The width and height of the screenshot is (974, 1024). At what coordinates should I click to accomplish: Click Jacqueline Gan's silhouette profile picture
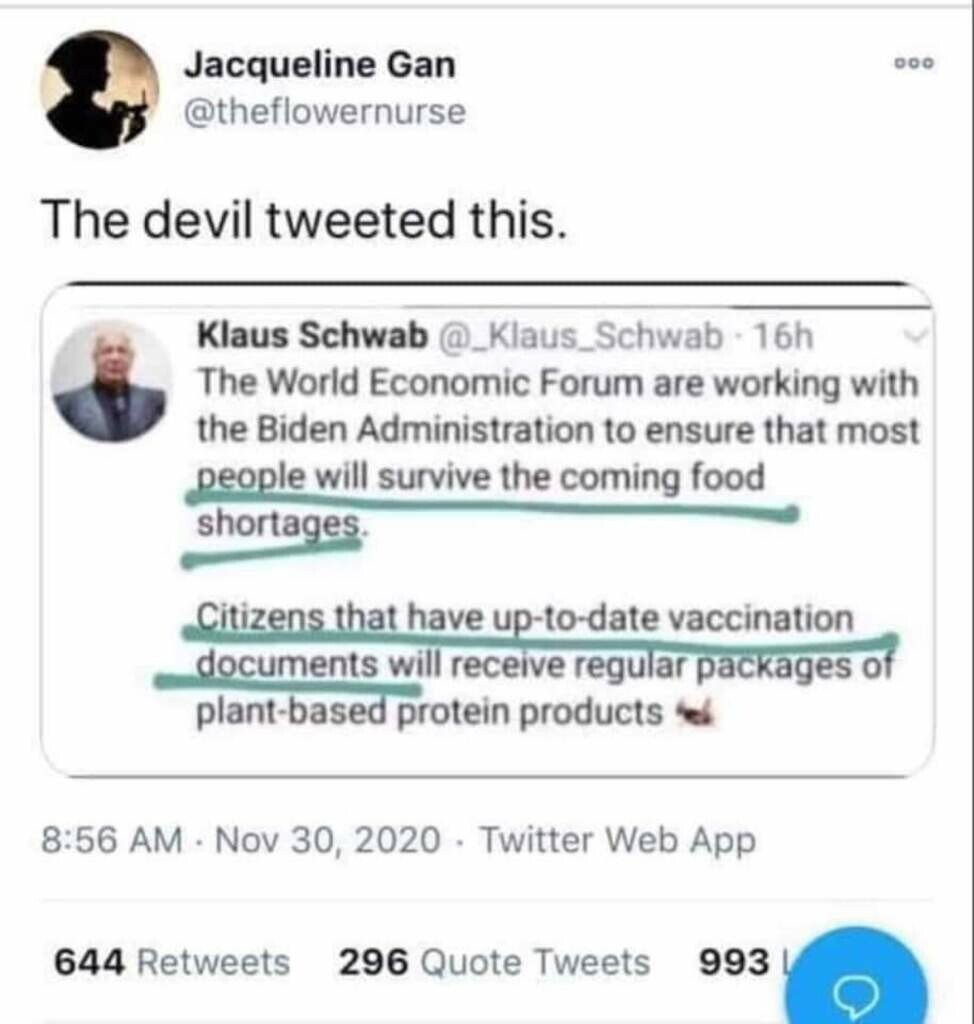tap(99, 90)
